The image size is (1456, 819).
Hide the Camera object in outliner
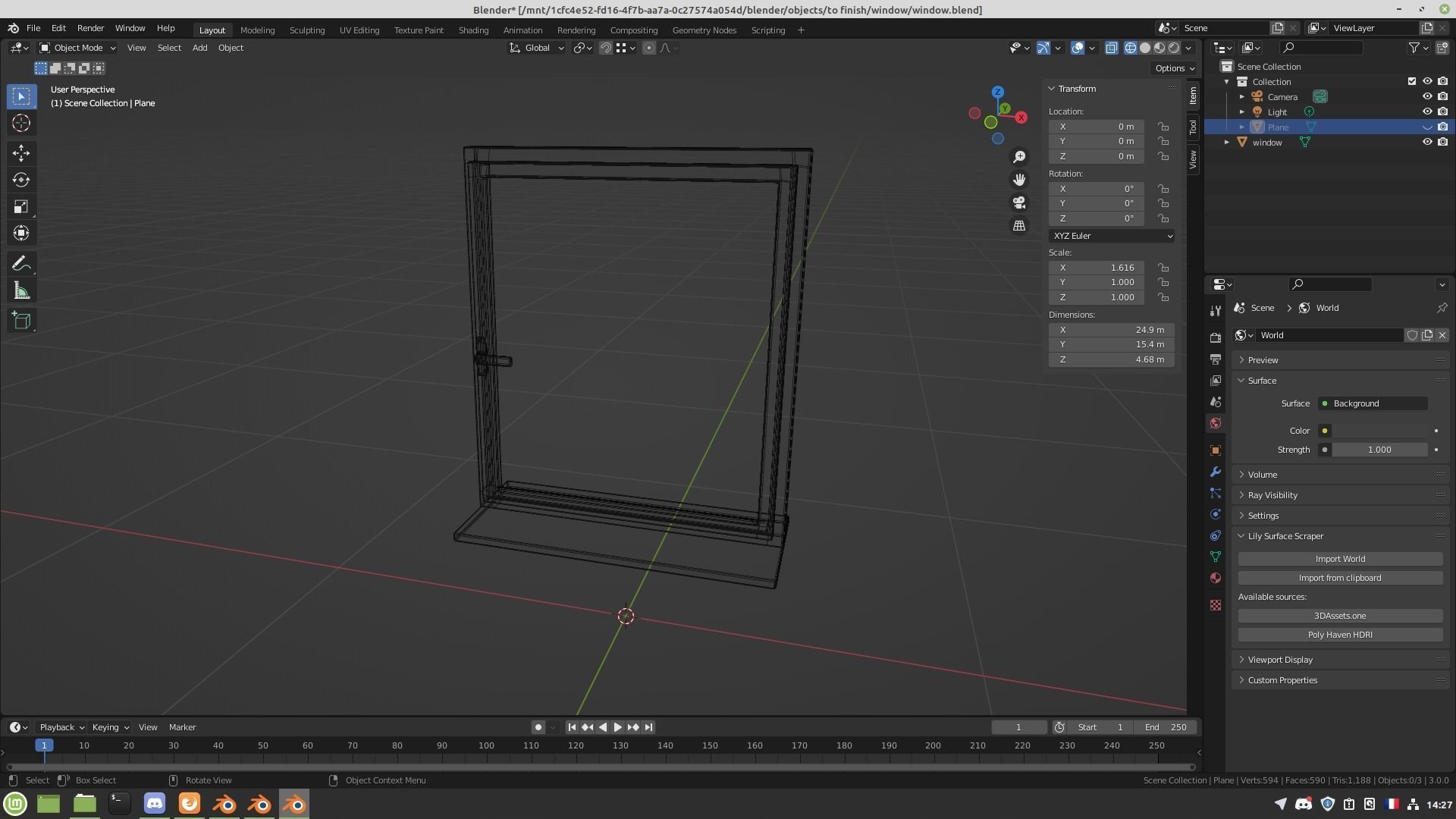pyautogui.click(x=1426, y=97)
